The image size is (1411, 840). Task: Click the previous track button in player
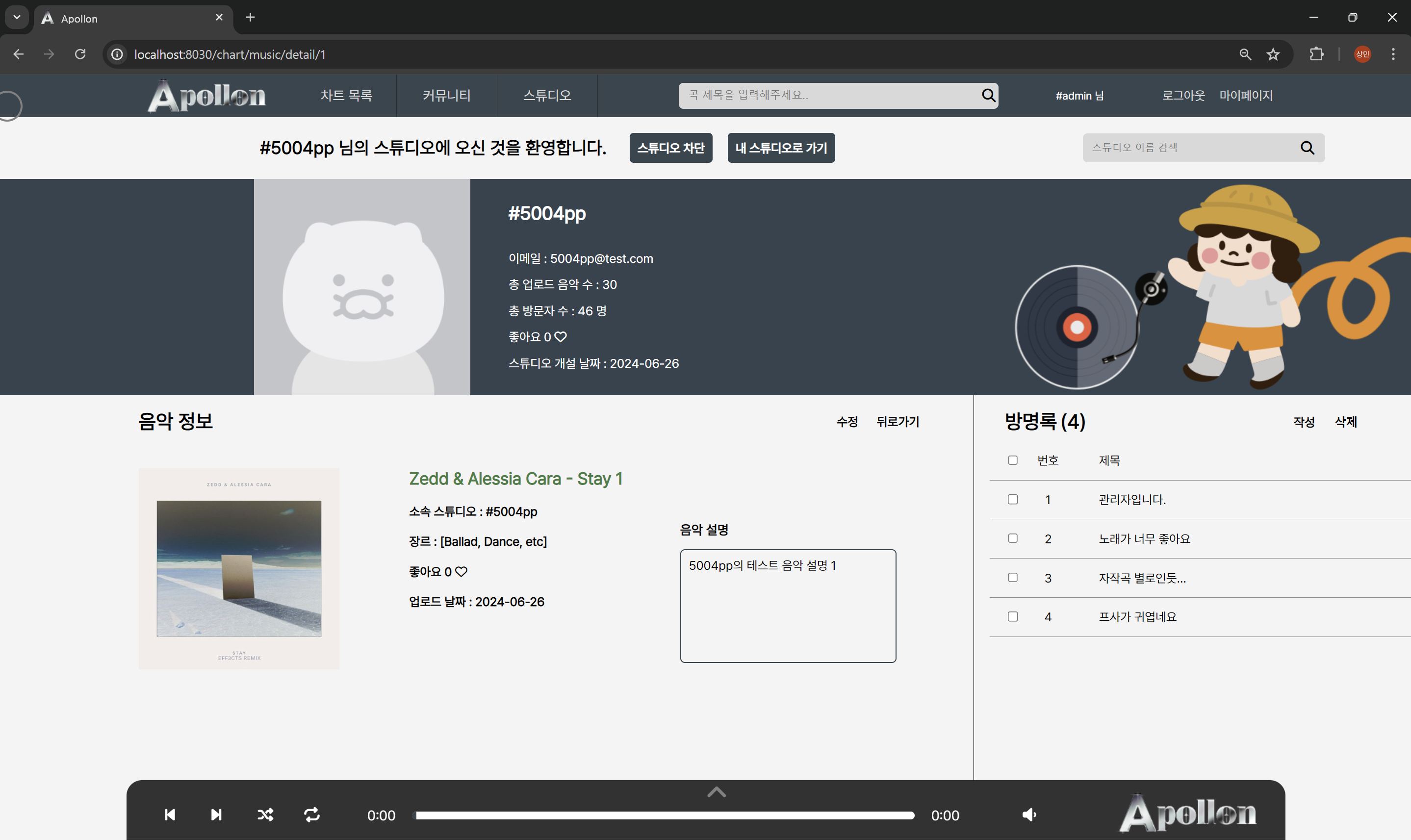click(169, 815)
